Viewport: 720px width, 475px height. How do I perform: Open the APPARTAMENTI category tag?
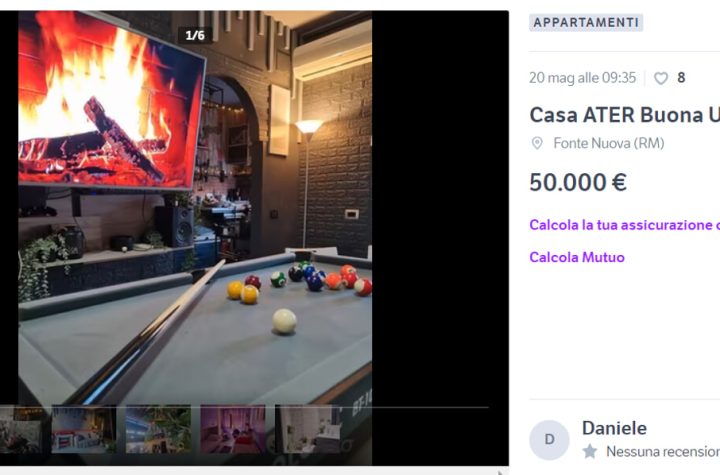pos(586,23)
